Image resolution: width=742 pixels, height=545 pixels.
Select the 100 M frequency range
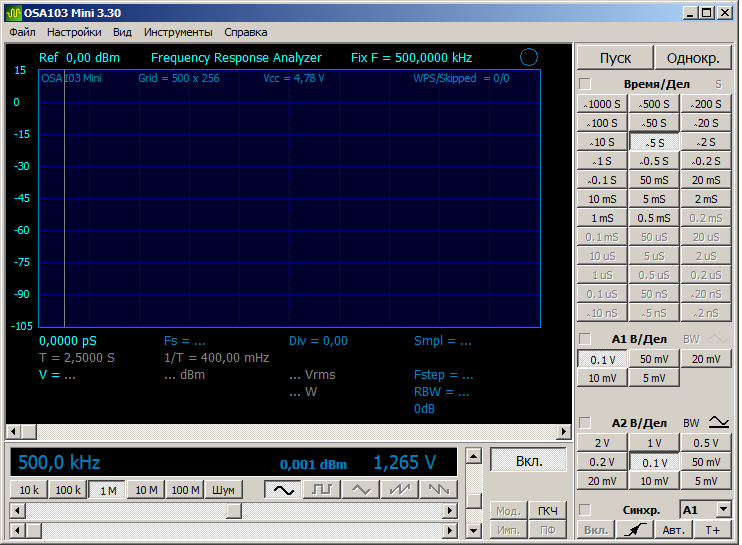(x=185, y=490)
